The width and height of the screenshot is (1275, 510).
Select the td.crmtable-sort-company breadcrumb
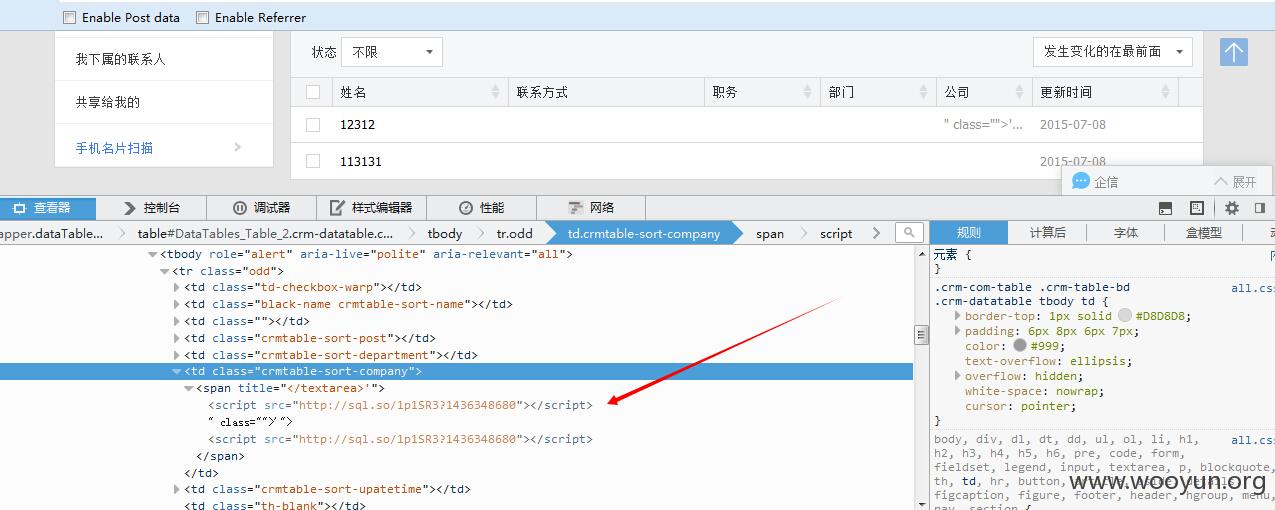pyautogui.click(x=644, y=233)
